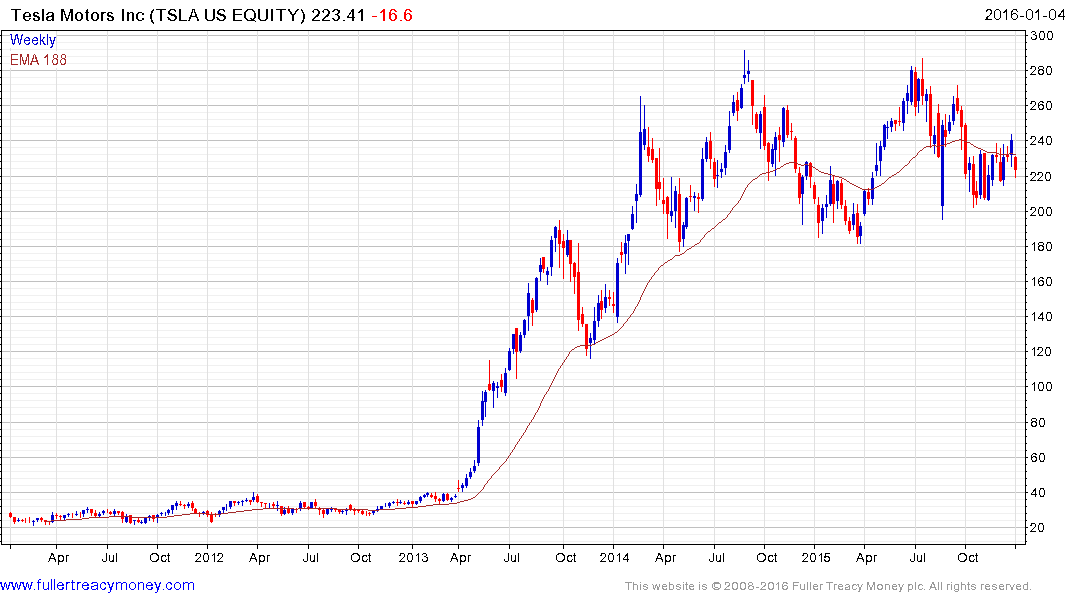Viewport: 1075px width, 600px height.
Task: Click the copyright Fuller Treacy Money notice
Action: pos(828,586)
